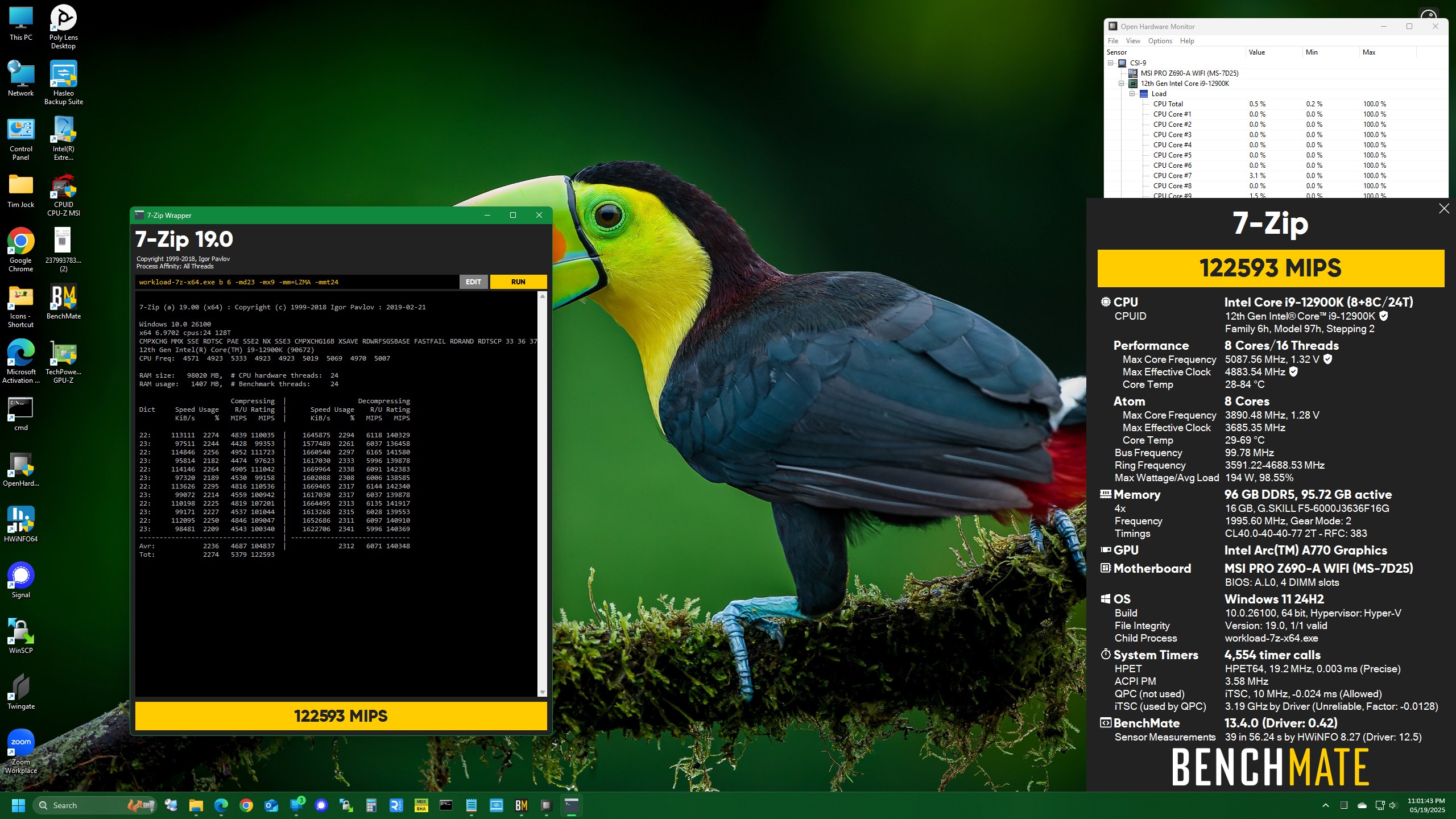Select the MSI PRO Z690-A WIFI tree item
Image resolution: width=1456 pixels, height=819 pixels.
(1189, 73)
